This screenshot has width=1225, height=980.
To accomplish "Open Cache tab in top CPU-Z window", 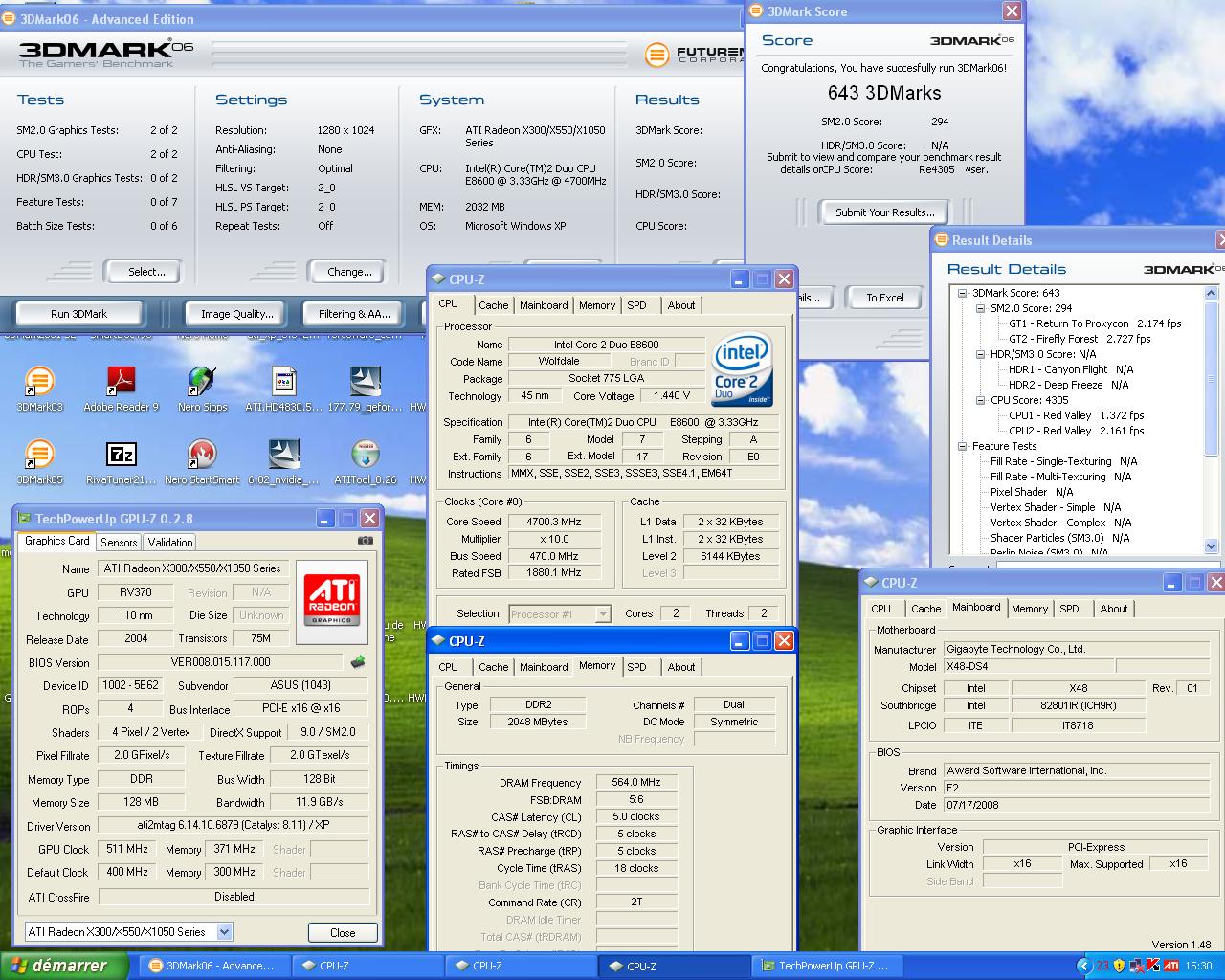I will click(x=494, y=305).
